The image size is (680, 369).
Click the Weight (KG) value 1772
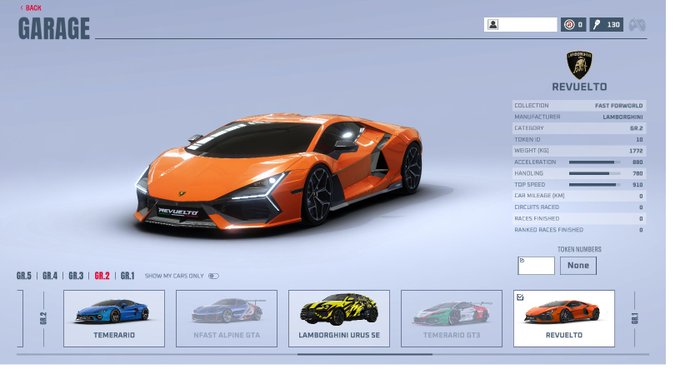(x=636, y=151)
